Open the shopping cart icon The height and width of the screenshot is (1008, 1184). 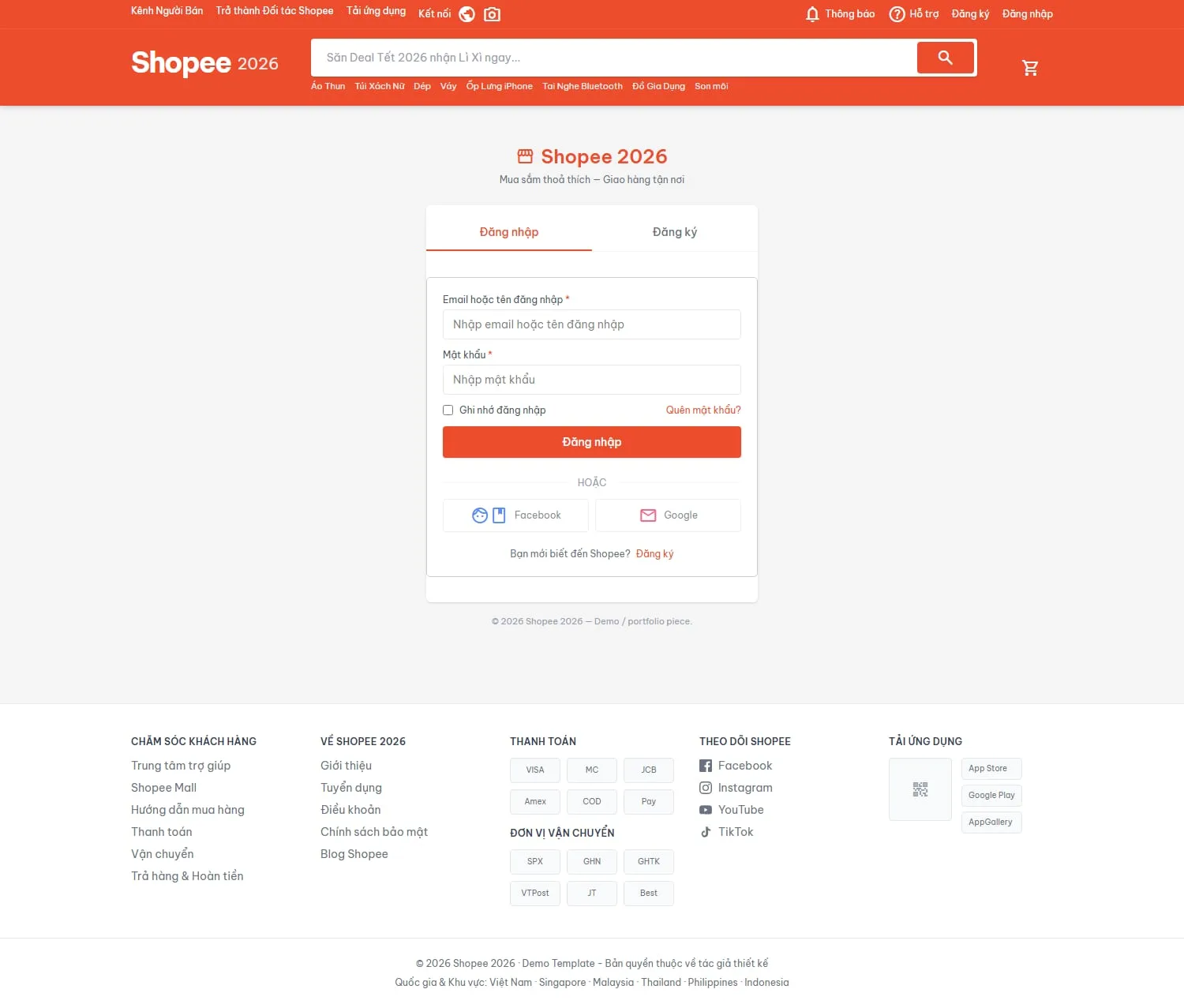(1030, 68)
